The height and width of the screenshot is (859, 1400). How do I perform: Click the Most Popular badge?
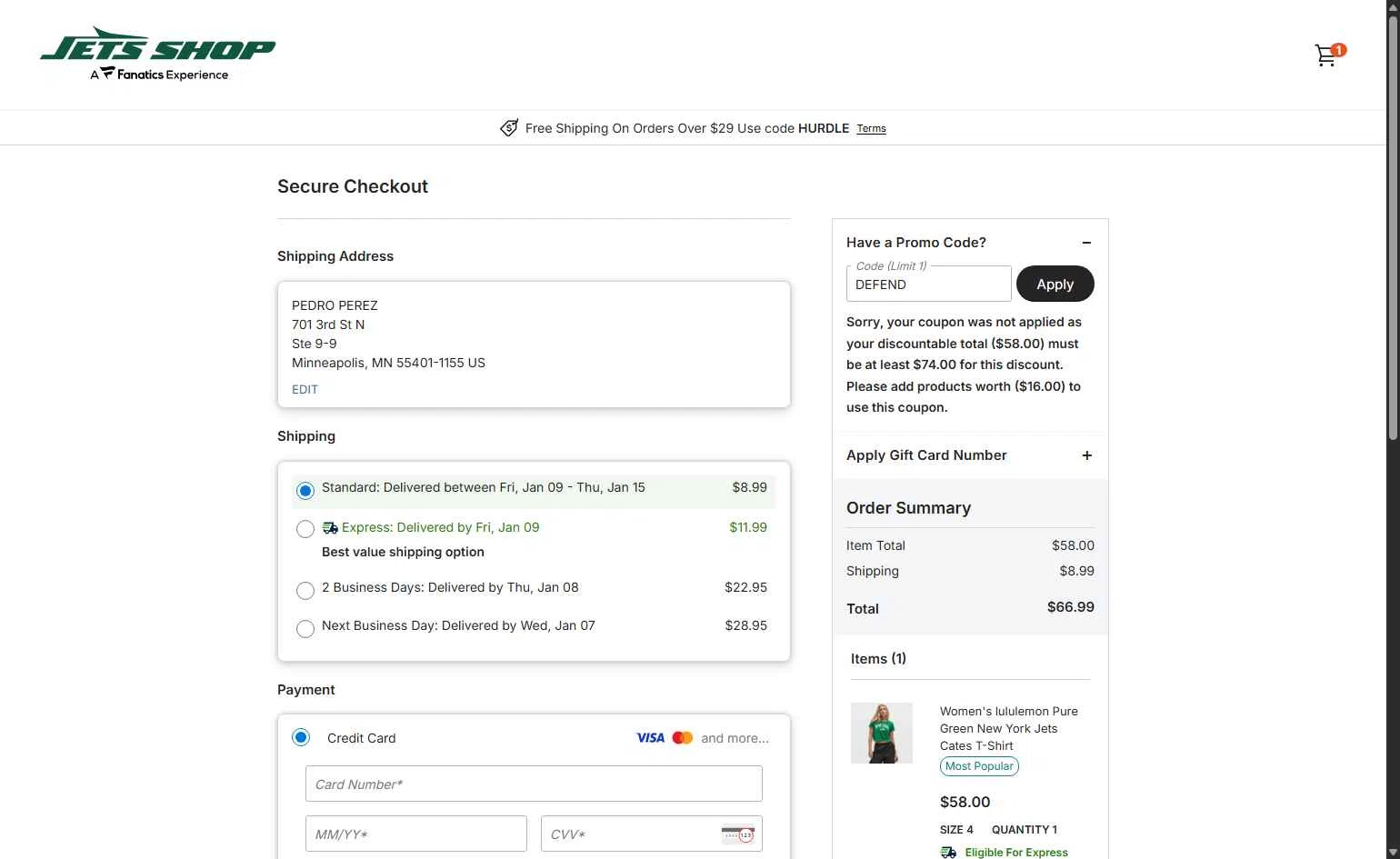(x=979, y=766)
